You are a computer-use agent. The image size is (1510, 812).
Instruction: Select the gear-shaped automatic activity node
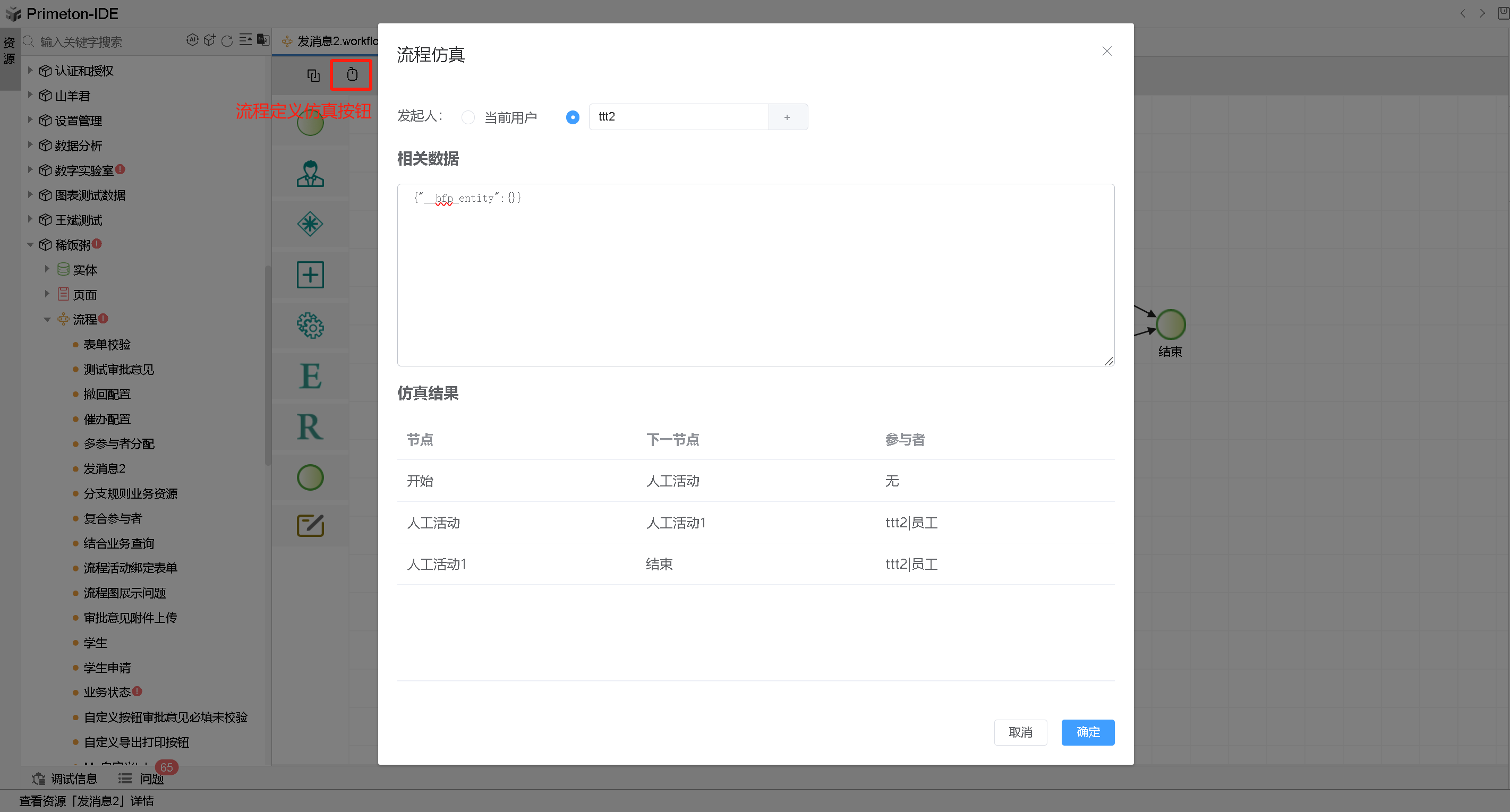(x=310, y=326)
